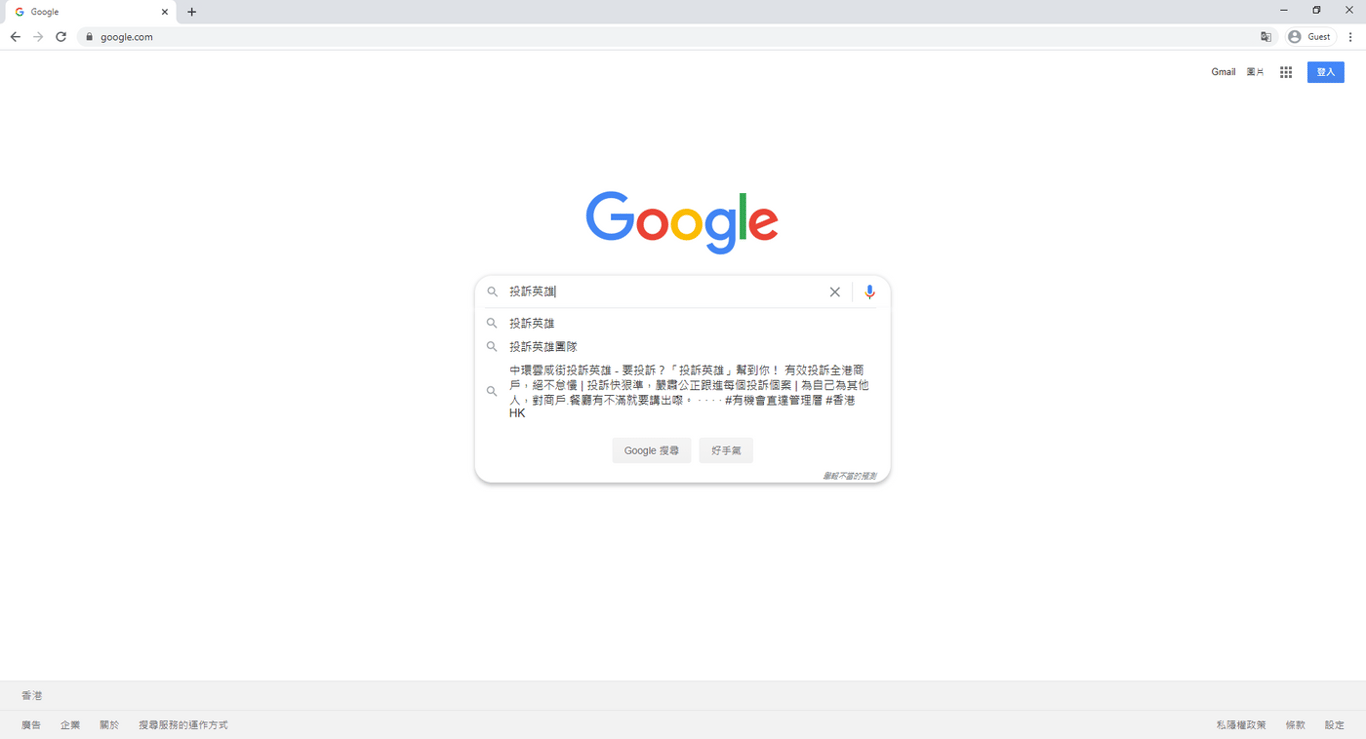Close the Google tab
The height and width of the screenshot is (739, 1366).
pyautogui.click(x=165, y=12)
